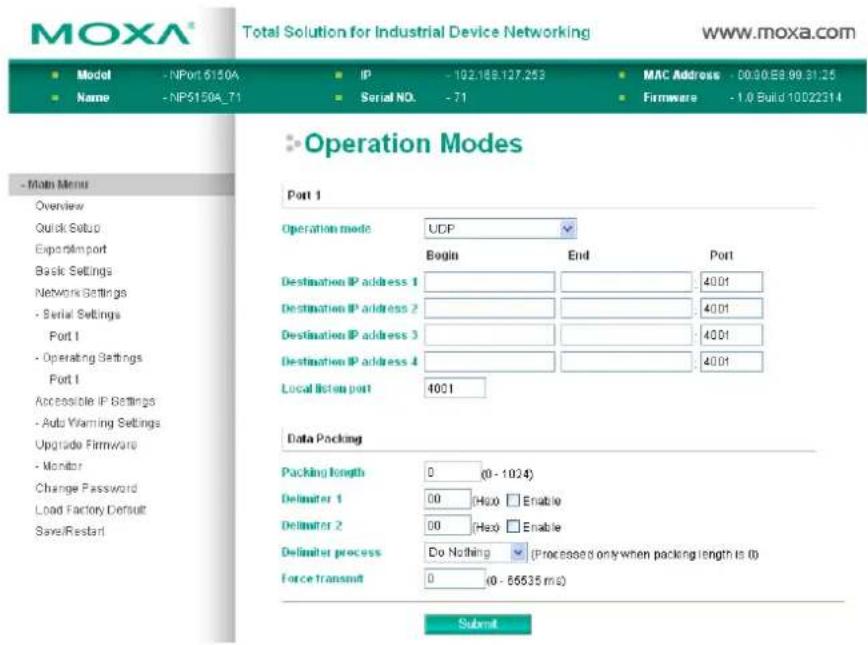Image resolution: width=868 pixels, height=645 pixels.
Task: Open the Operation mode UDP dropdown
Action: (500, 229)
